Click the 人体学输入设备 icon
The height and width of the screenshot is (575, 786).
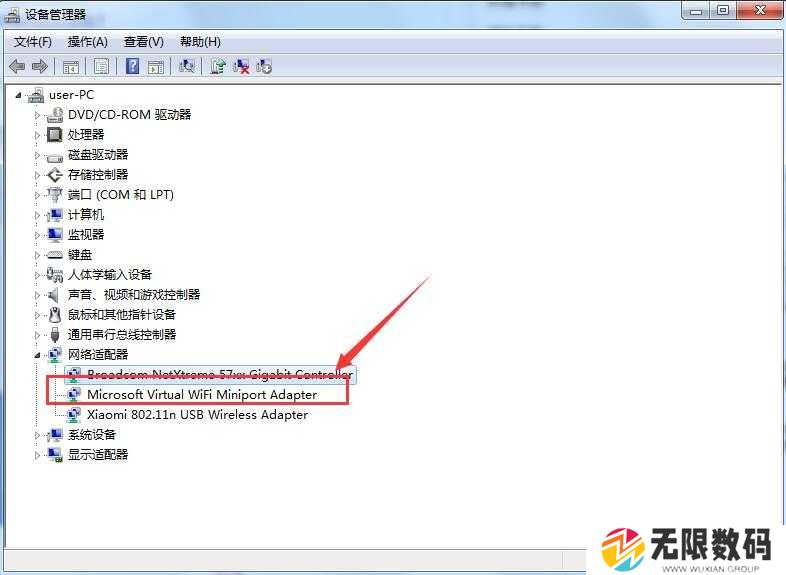coord(55,275)
